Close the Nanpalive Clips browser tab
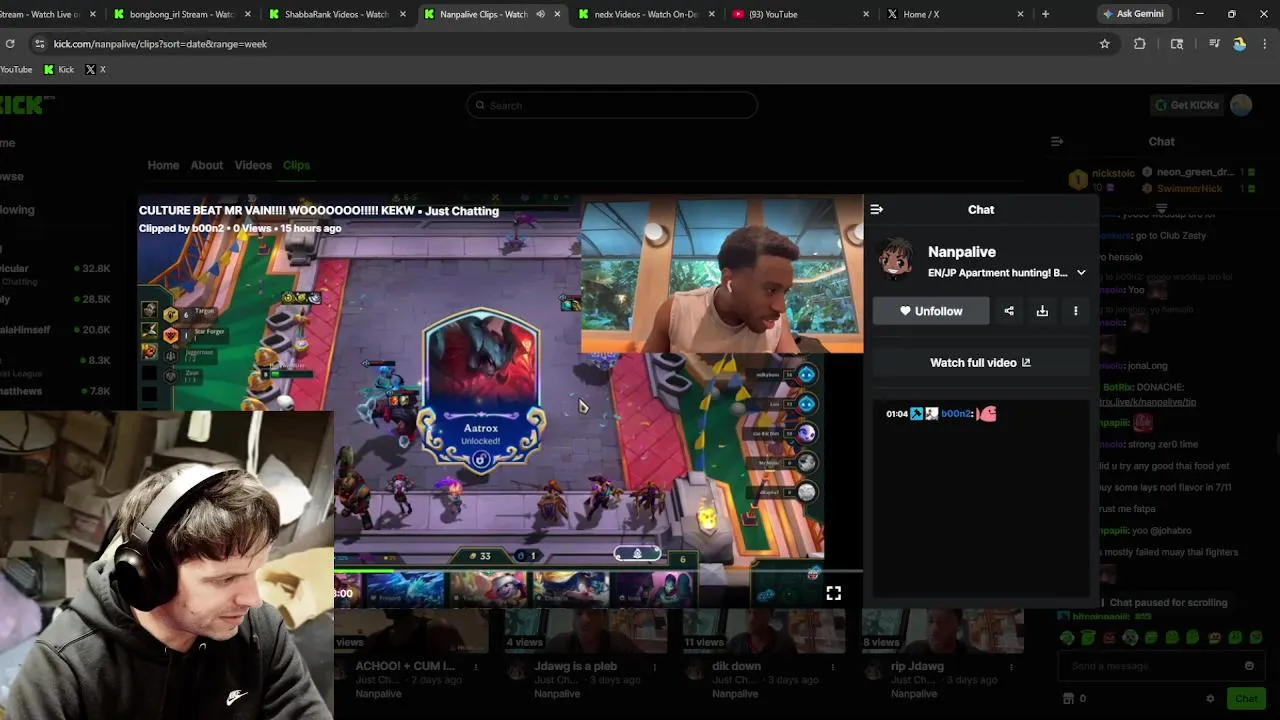The height and width of the screenshot is (720, 1280). [x=557, y=14]
